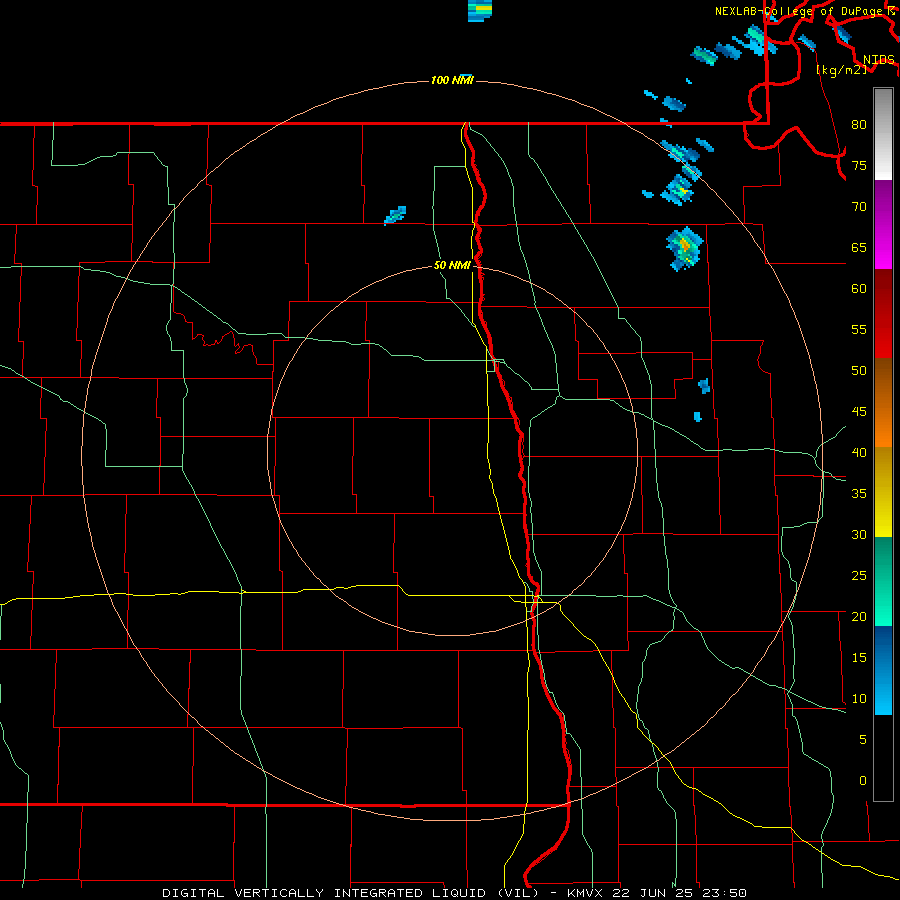Image resolution: width=900 pixels, height=900 pixels.
Task: Pick the purple segment of the color scale
Action: click(x=883, y=202)
